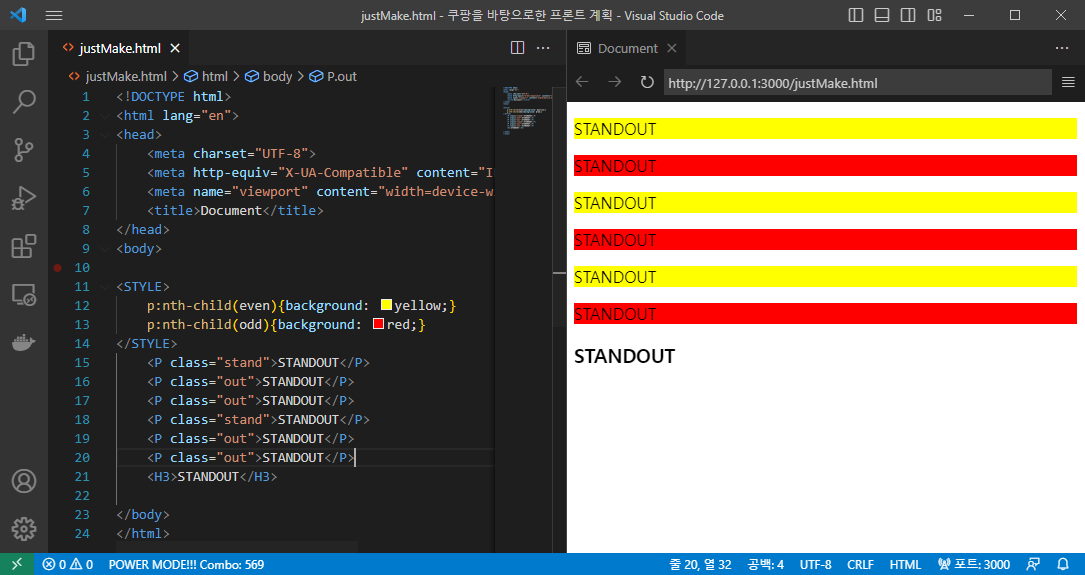The height and width of the screenshot is (575, 1085).
Task: Open the notifications bell icon
Action: point(1063,564)
